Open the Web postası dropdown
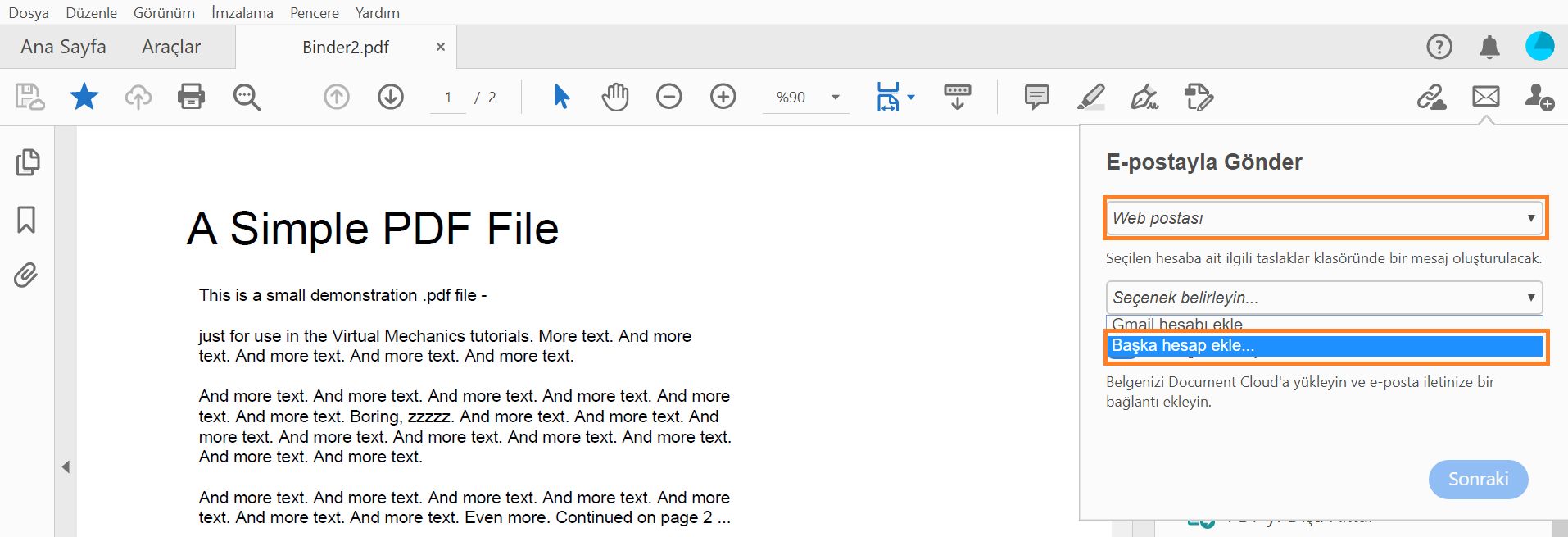This screenshot has height=537, width=1568. [1324, 218]
